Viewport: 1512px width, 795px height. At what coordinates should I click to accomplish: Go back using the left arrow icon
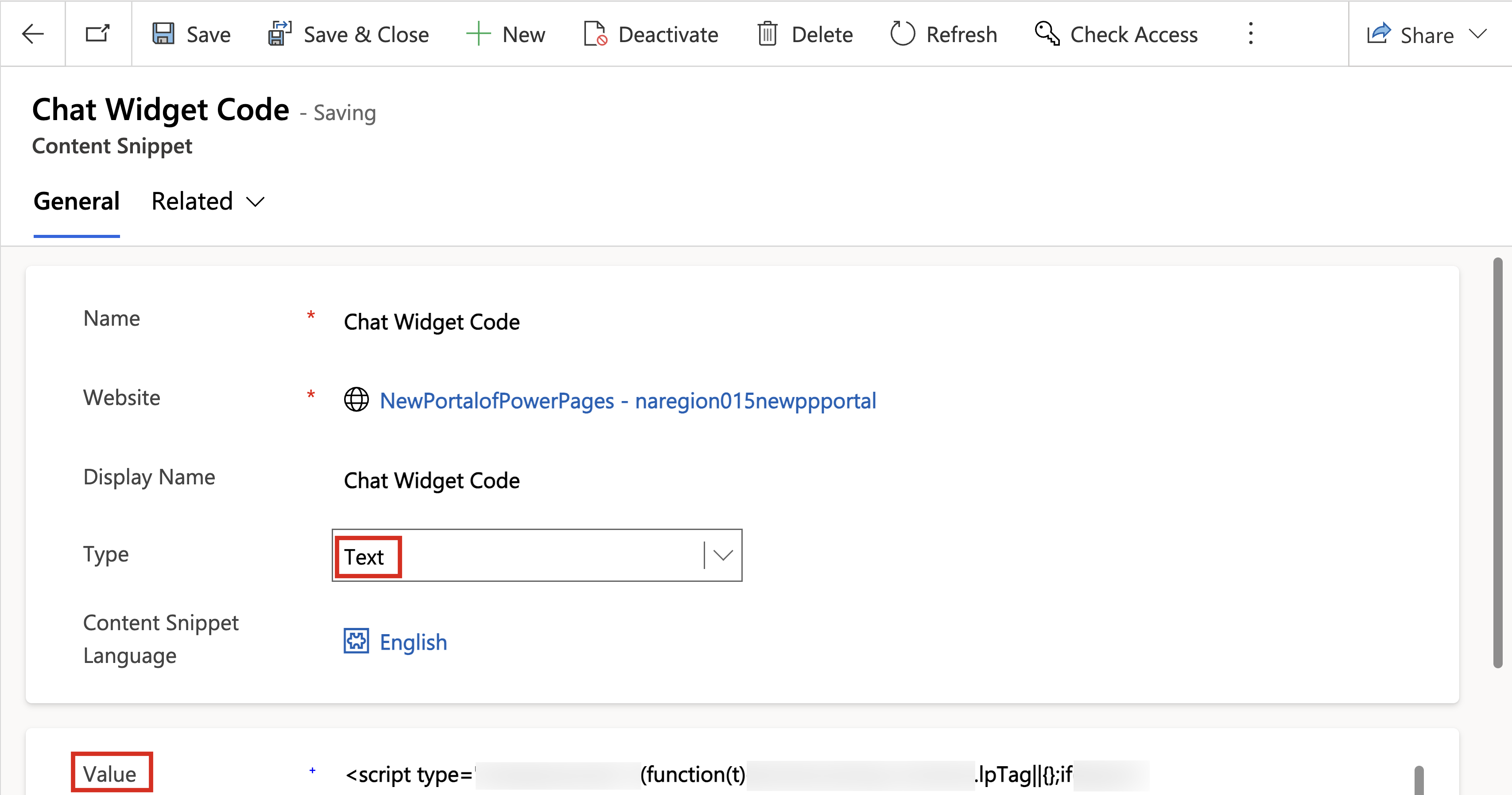[33, 34]
